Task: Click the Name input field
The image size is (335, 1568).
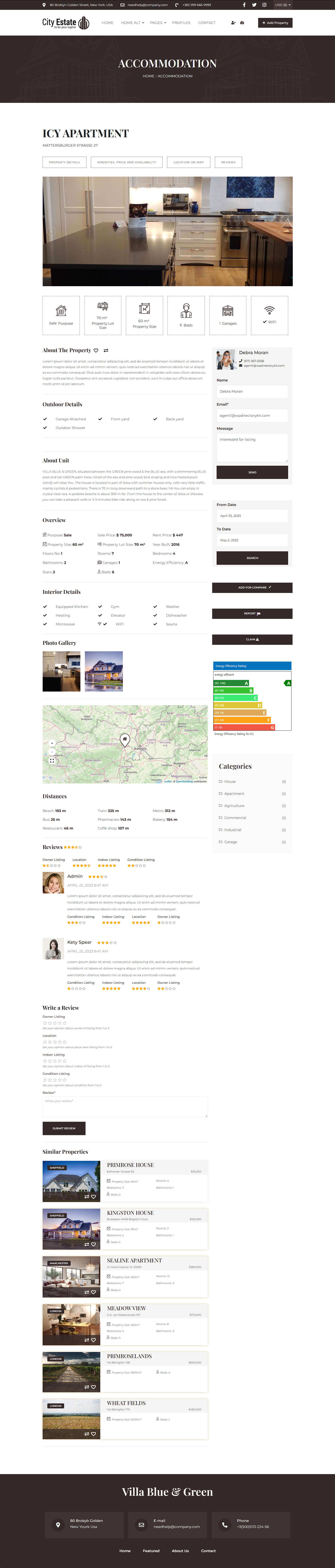Action: click(252, 391)
